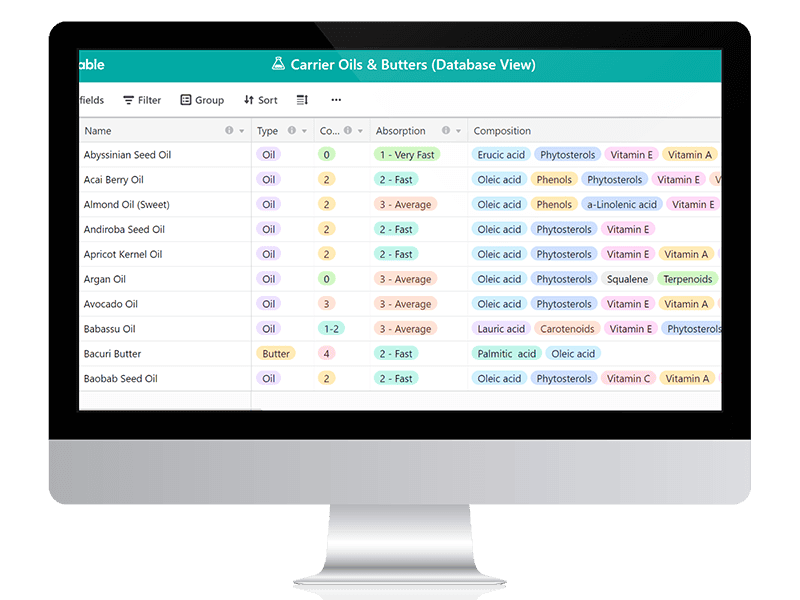
Task: Click the green '1 - Very Fast' absorption tag
Action: (406, 155)
